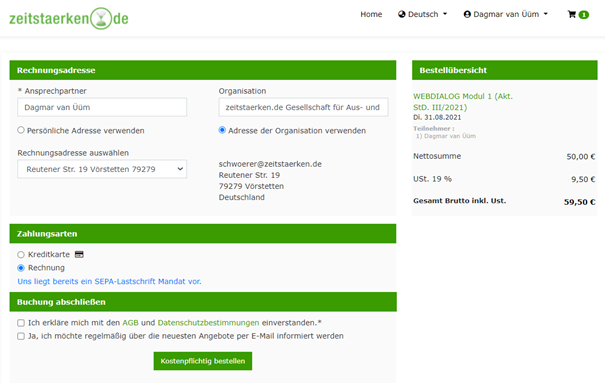Image resolution: width=605 pixels, height=383 pixels.
Task: Click the Reutener Str. 19 address line
Action: pos(249,175)
